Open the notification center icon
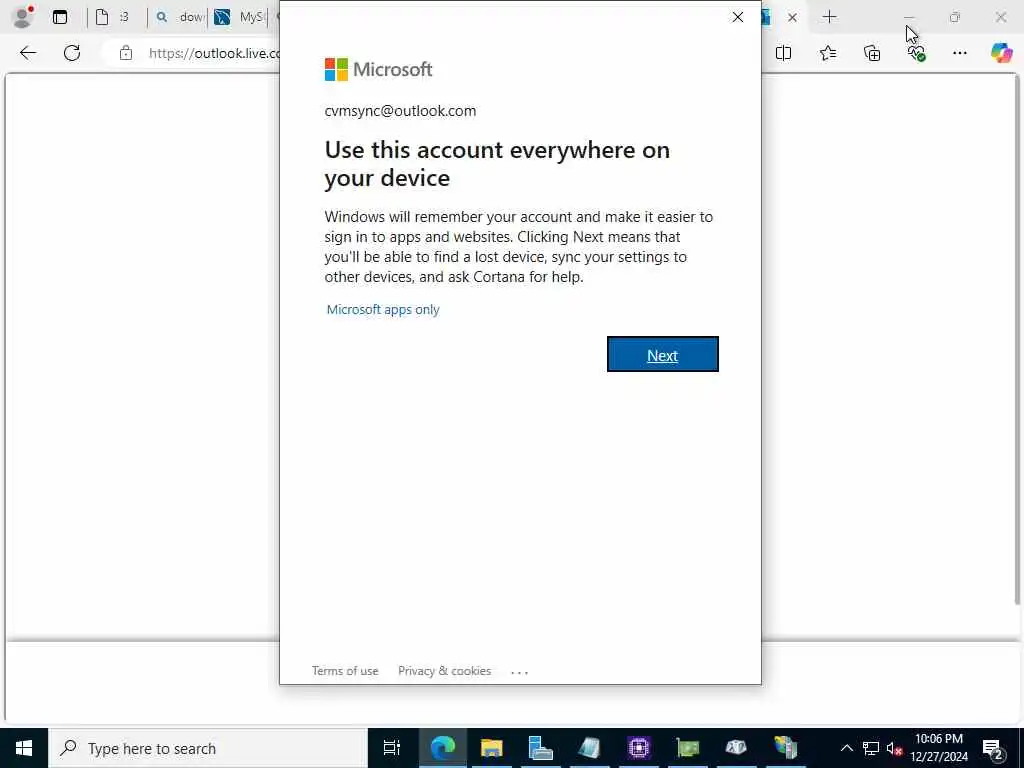 (x=993, y=748)
